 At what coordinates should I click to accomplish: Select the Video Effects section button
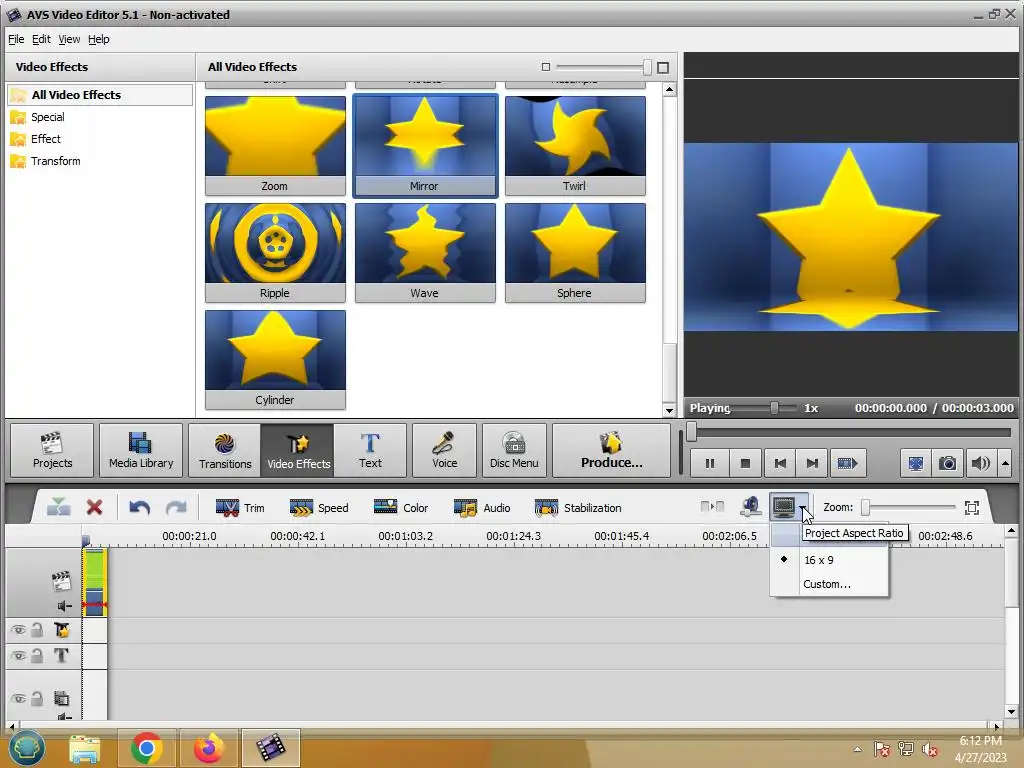click(x=298, y=450)
